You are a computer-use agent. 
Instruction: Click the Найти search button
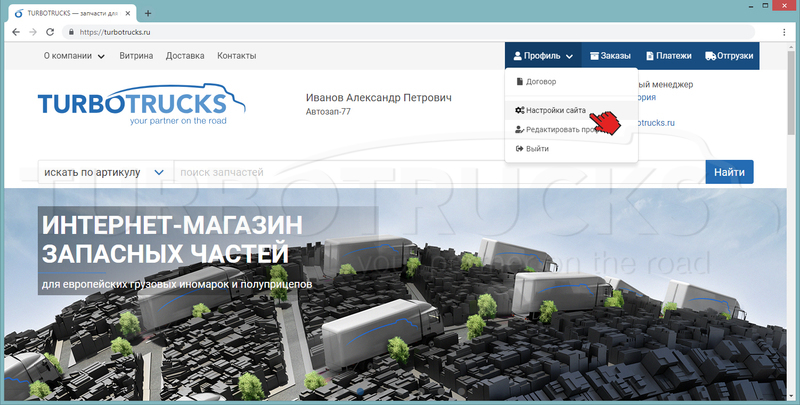click(x=730, y=172)
